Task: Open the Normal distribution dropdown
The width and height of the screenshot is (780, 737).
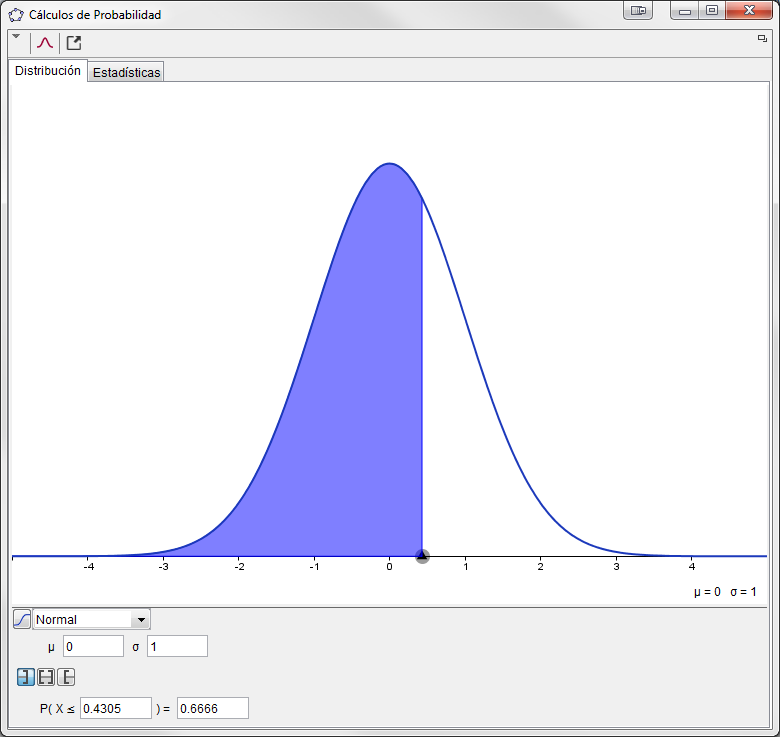Action: [91, 619]
